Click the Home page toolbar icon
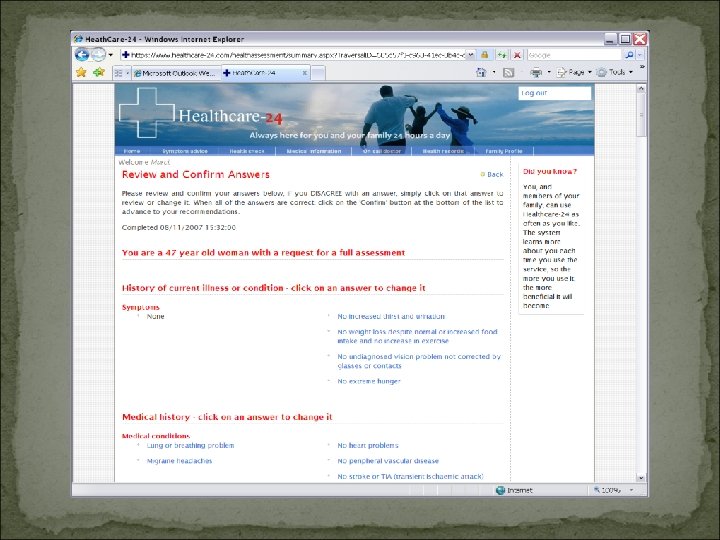Viewport: 720px width, 540px height. click(x=481, y=72)
